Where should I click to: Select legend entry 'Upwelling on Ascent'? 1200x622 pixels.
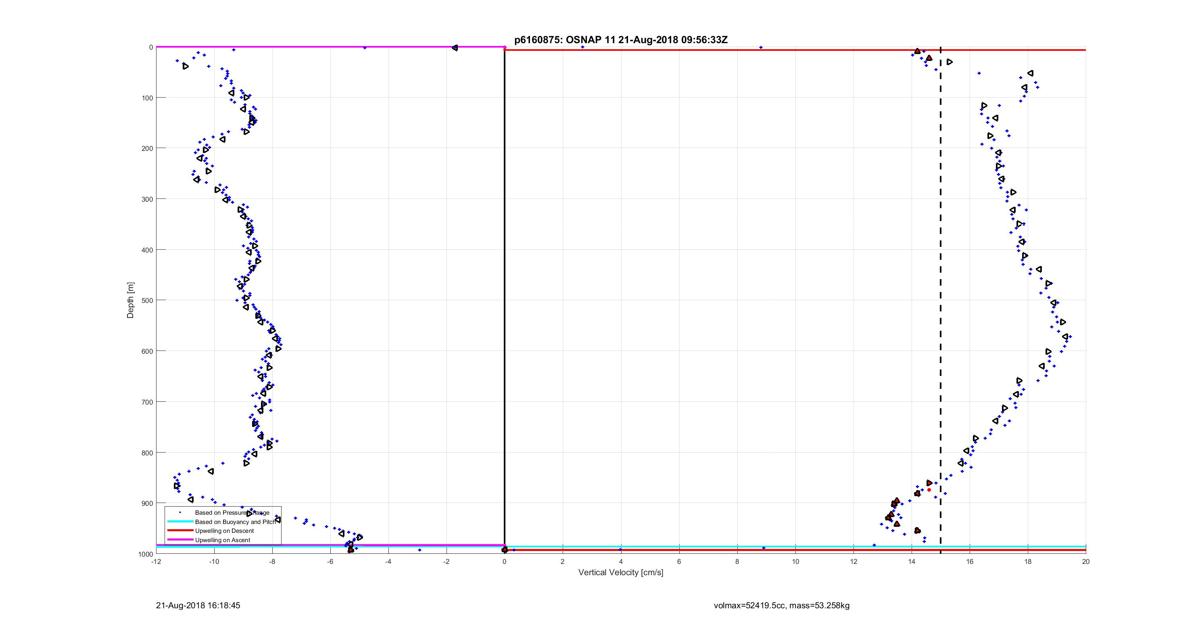pyautogui.click(x=223, y=540)
